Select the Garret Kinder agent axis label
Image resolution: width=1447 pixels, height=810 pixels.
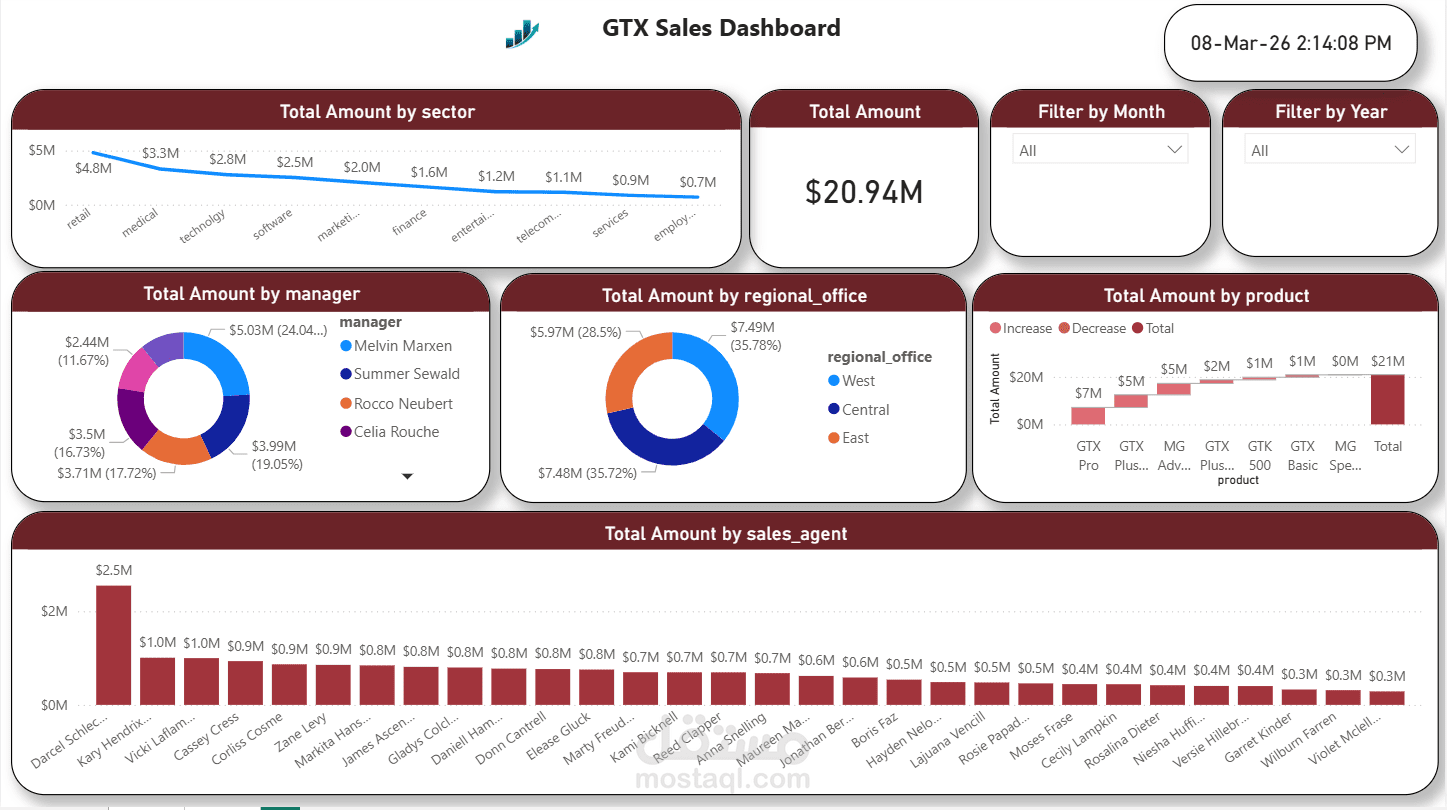pyautogui.click(x=1257, y=738)
